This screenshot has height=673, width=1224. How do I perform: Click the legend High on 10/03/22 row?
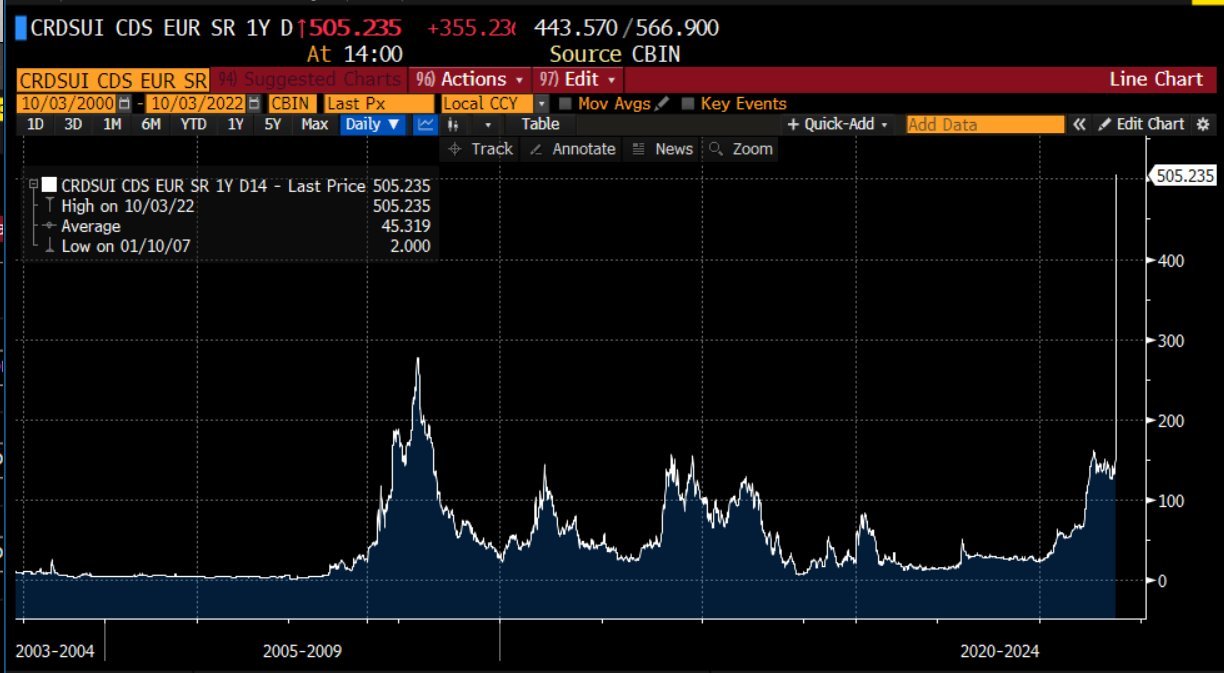click(236, 206)
